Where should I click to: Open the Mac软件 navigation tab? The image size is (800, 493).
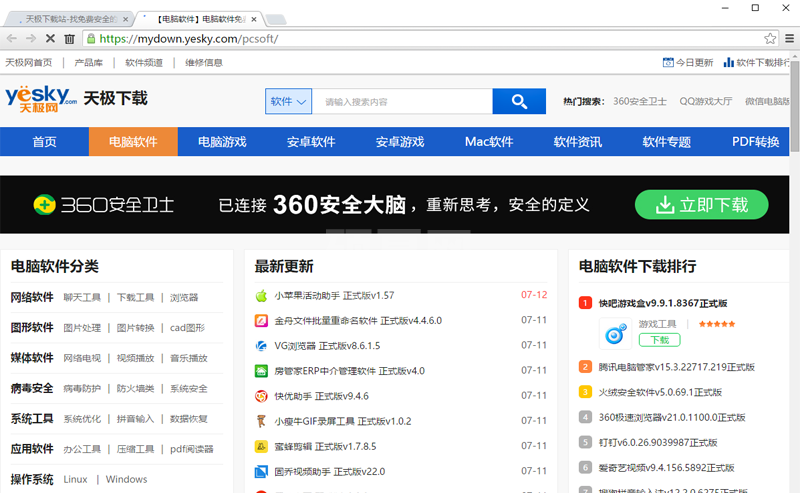coord(489,141)
